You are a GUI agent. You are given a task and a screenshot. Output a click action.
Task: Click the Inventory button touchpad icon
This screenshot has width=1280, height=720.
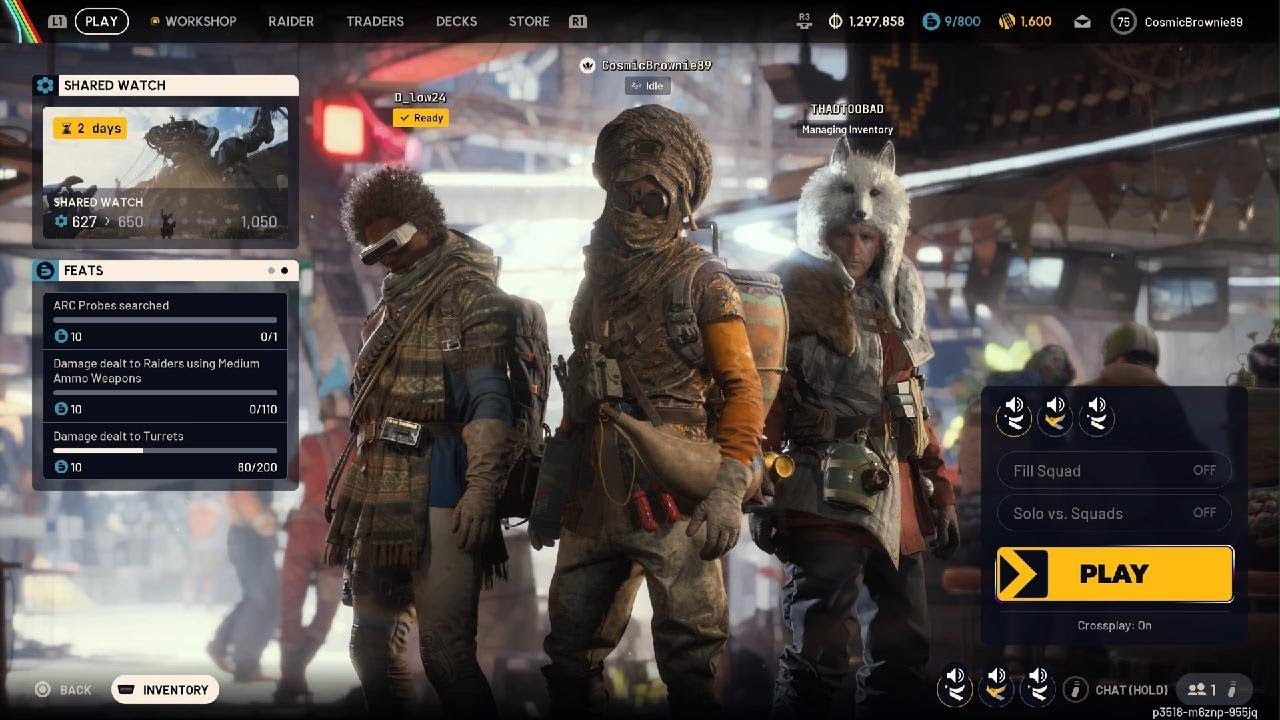pos(127,689)
